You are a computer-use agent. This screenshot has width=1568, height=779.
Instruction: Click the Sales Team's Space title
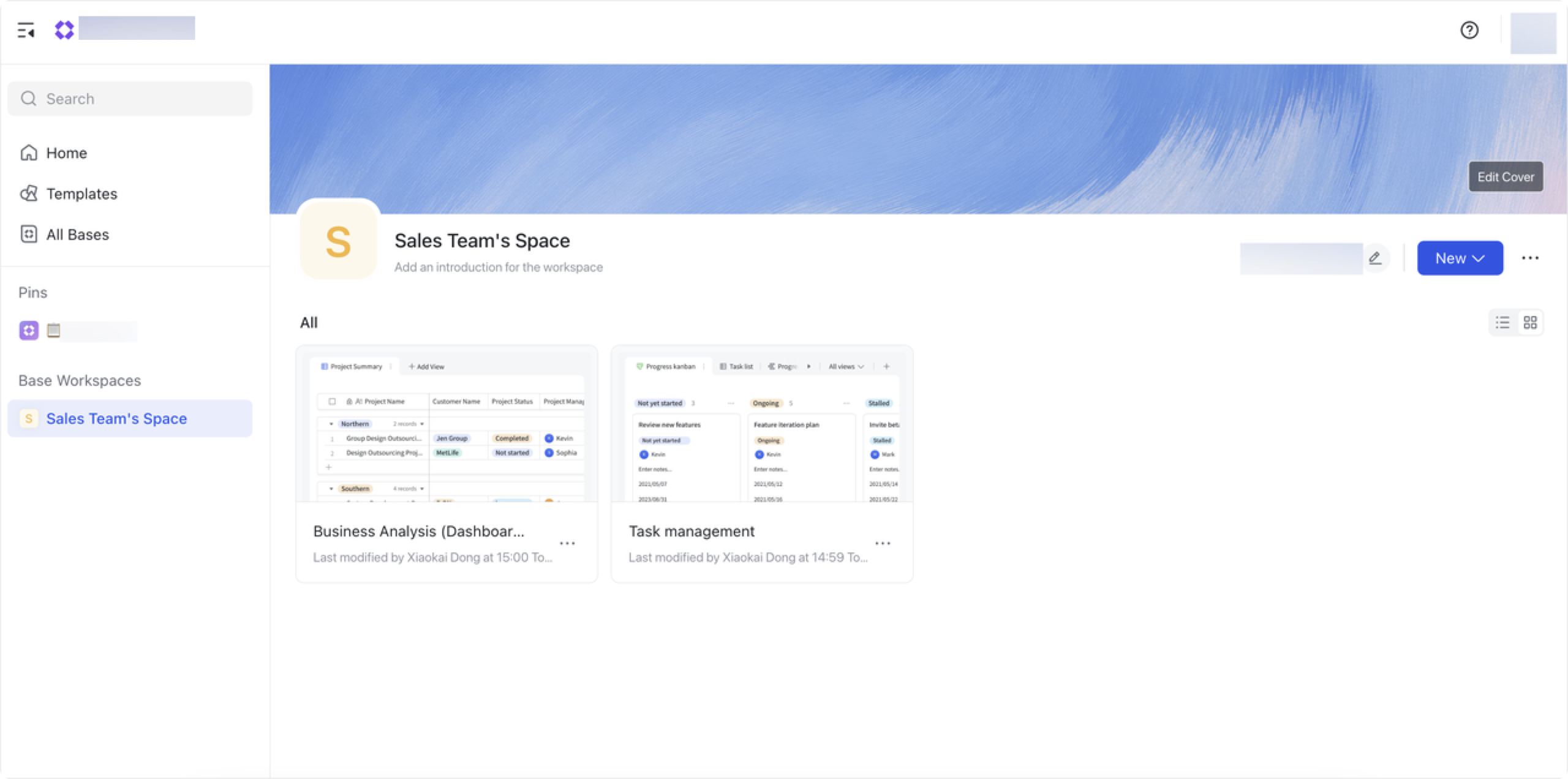pyautogui.click(x=482, y=241)
